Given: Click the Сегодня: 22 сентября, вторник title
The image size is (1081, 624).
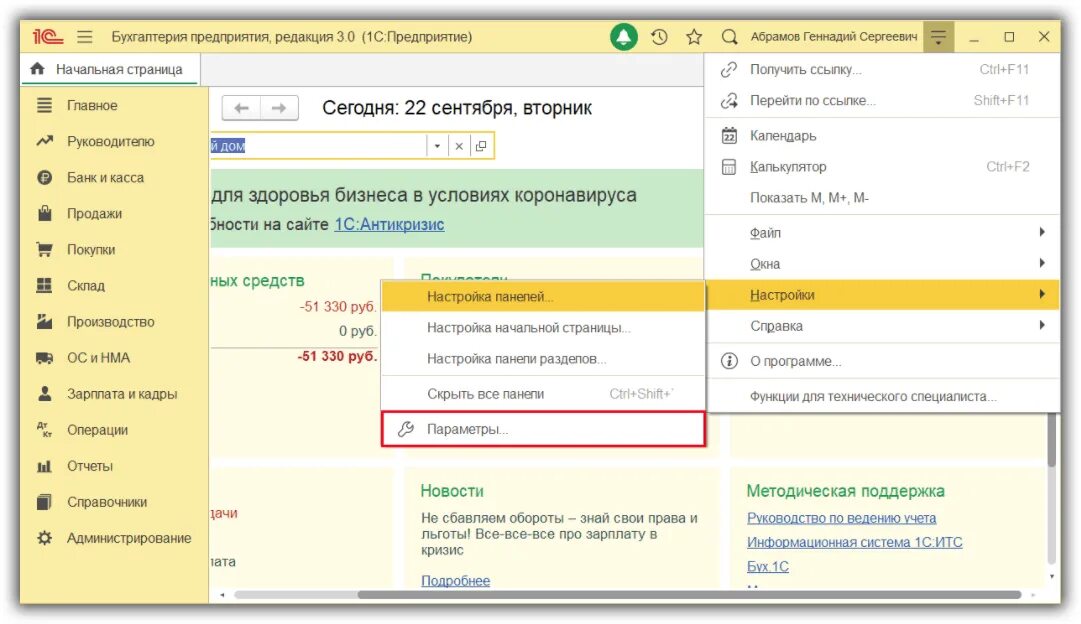Looking at the screenshot, I should click(x=457, y=108).
